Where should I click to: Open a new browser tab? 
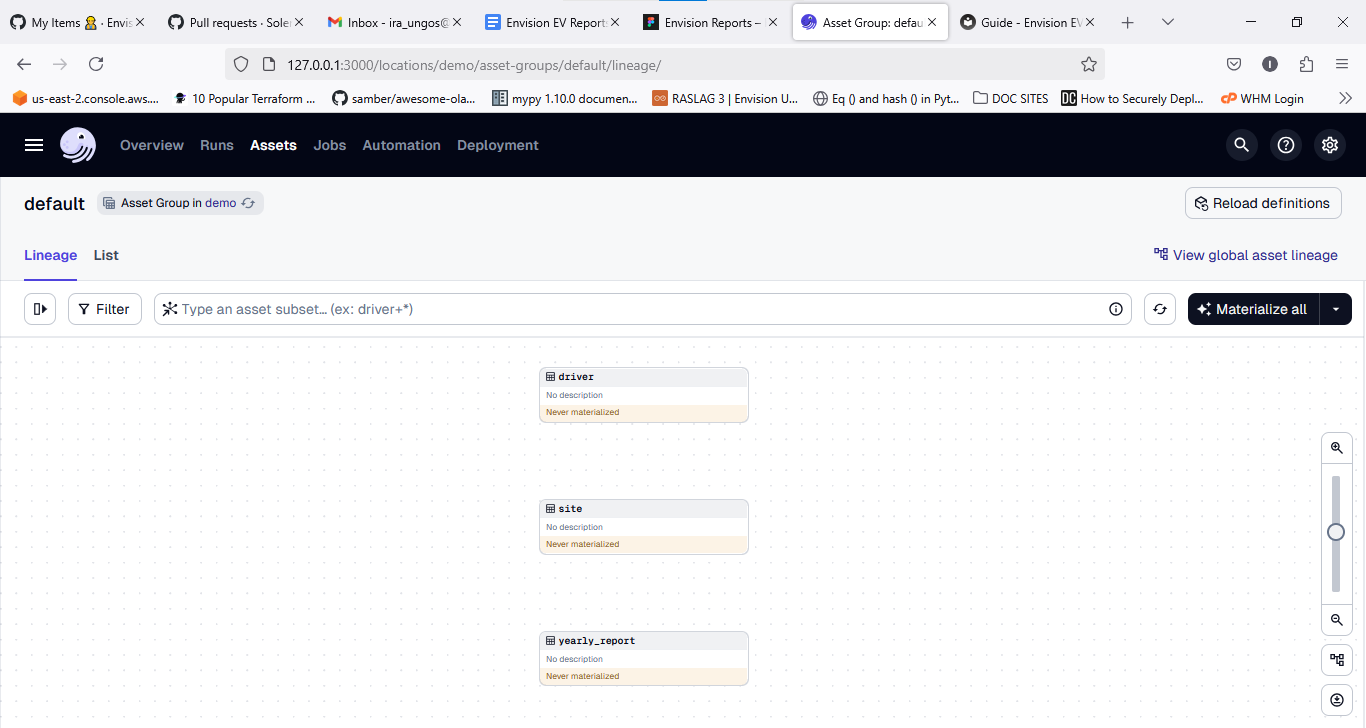click(x=1128, y=22)
